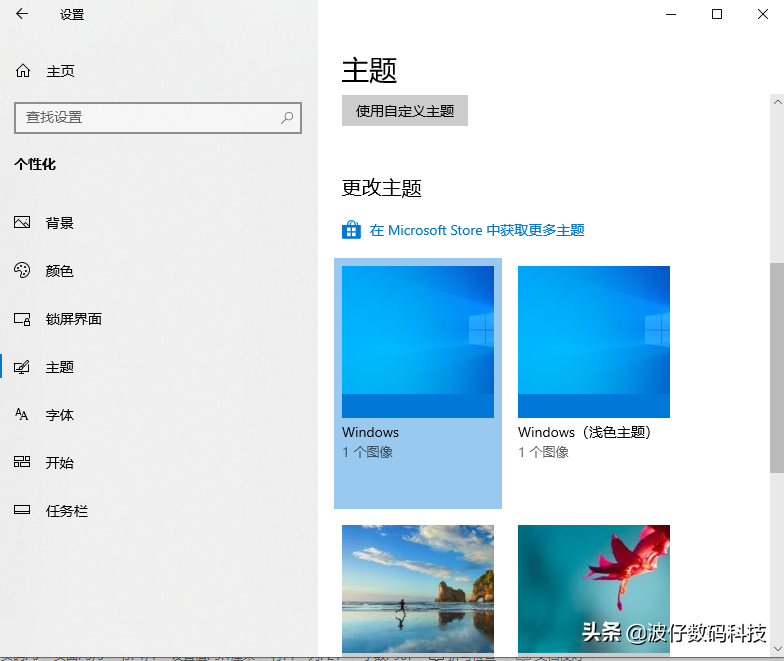
Task: Open 锁屏界面 settings page
Action: [x=74, y=319]
